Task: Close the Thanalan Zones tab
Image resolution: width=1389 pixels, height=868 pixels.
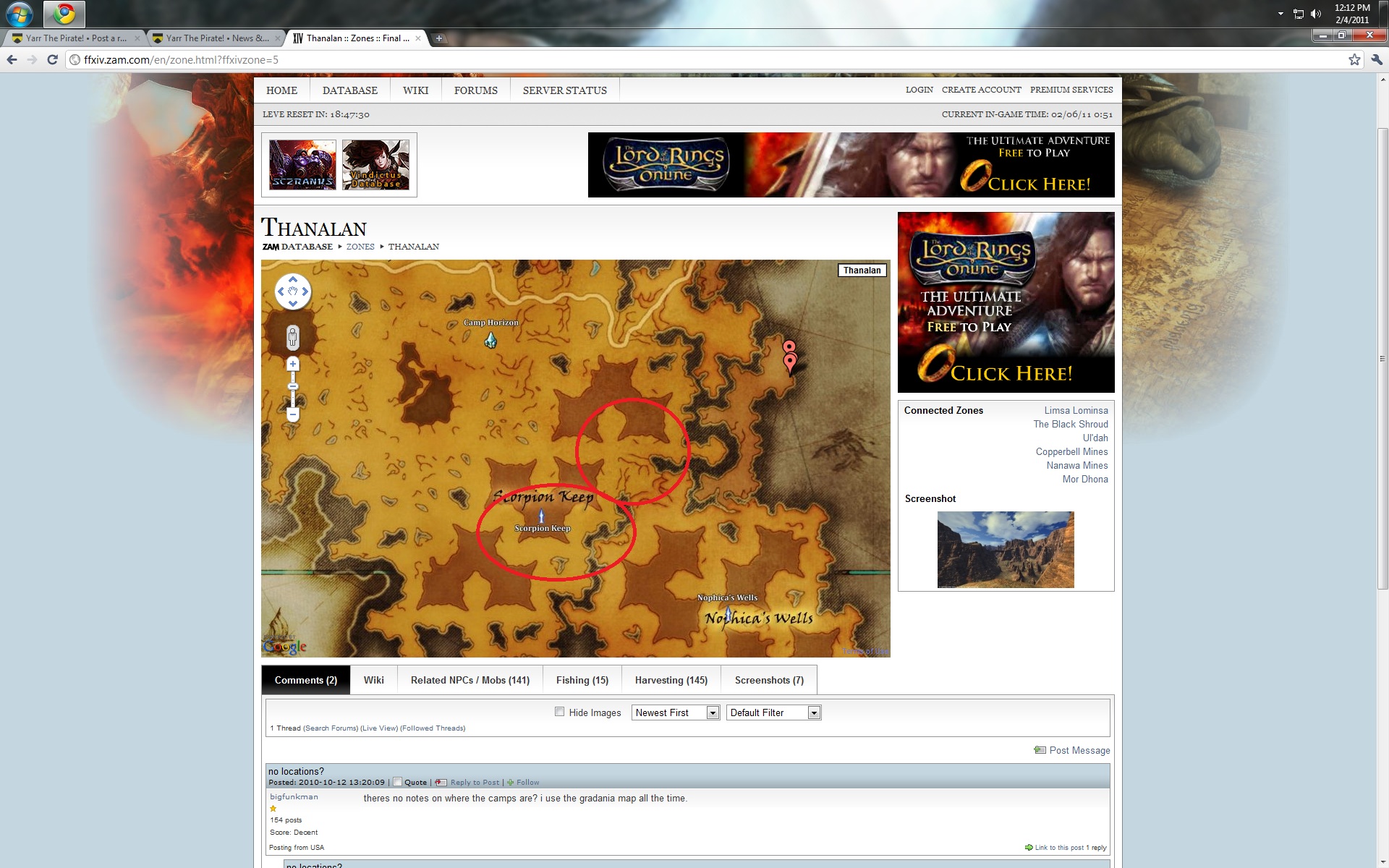Action: click(x=418, y=38)
